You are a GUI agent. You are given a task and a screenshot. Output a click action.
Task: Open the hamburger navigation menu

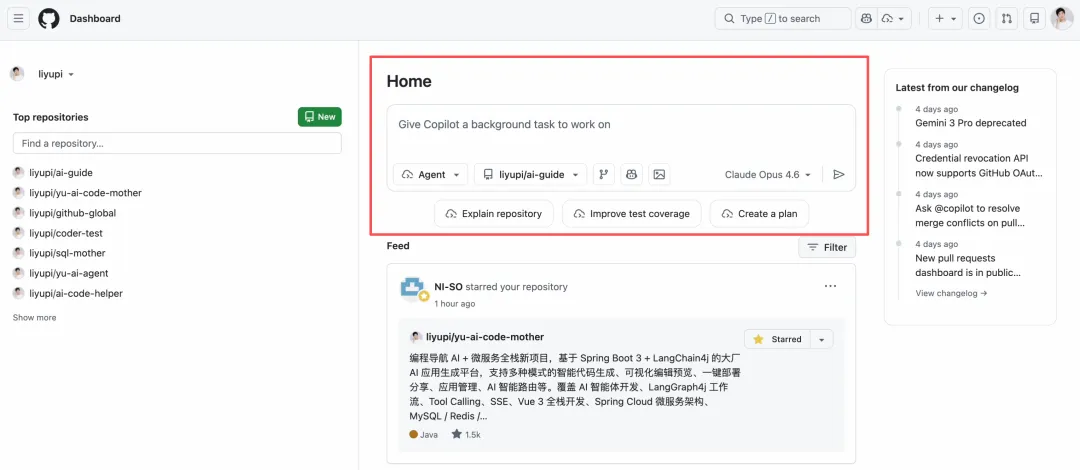click(19, 18)
